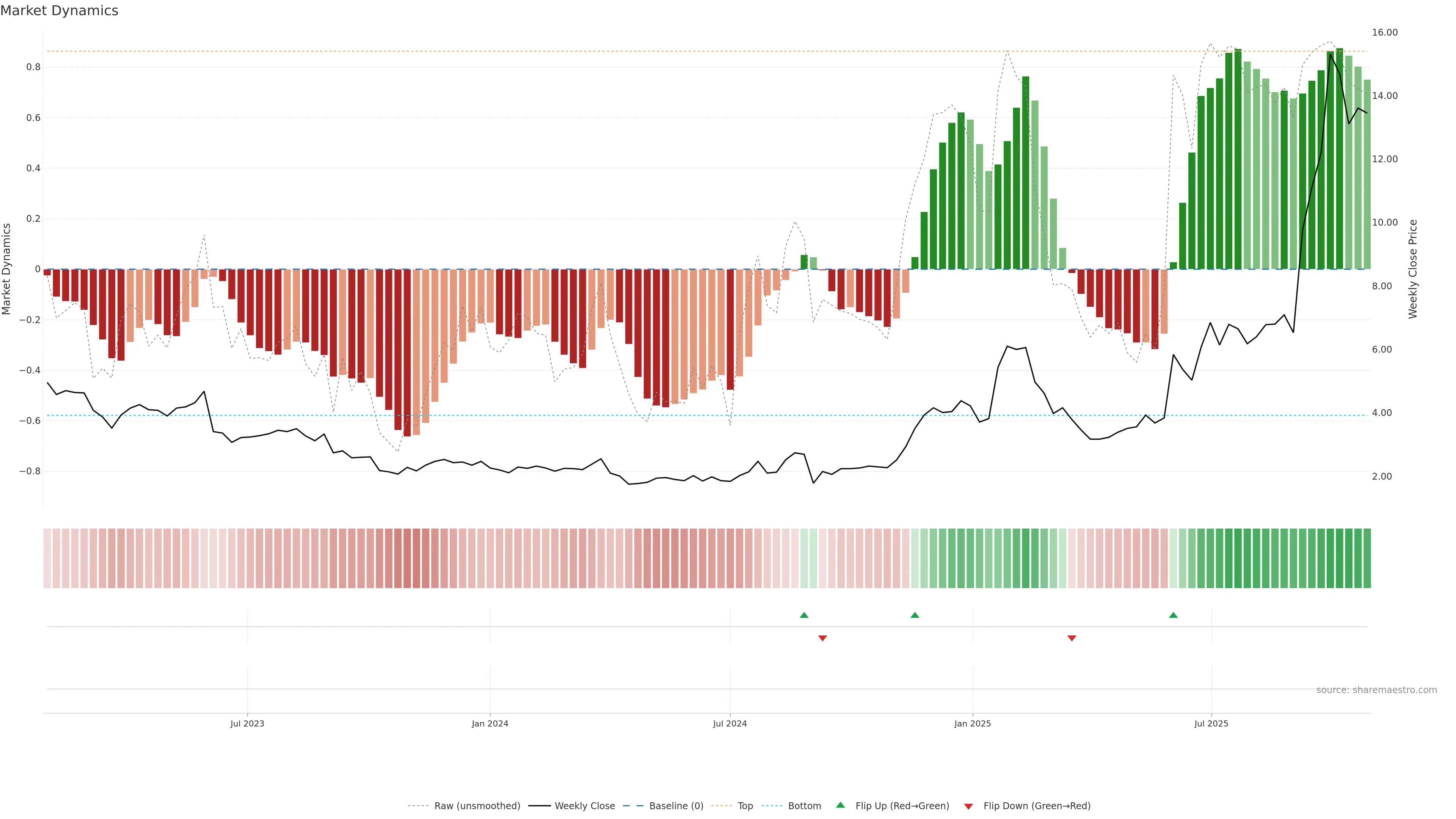
Task: Click the last green cell in heat strip
Action: coord(1367,559)
